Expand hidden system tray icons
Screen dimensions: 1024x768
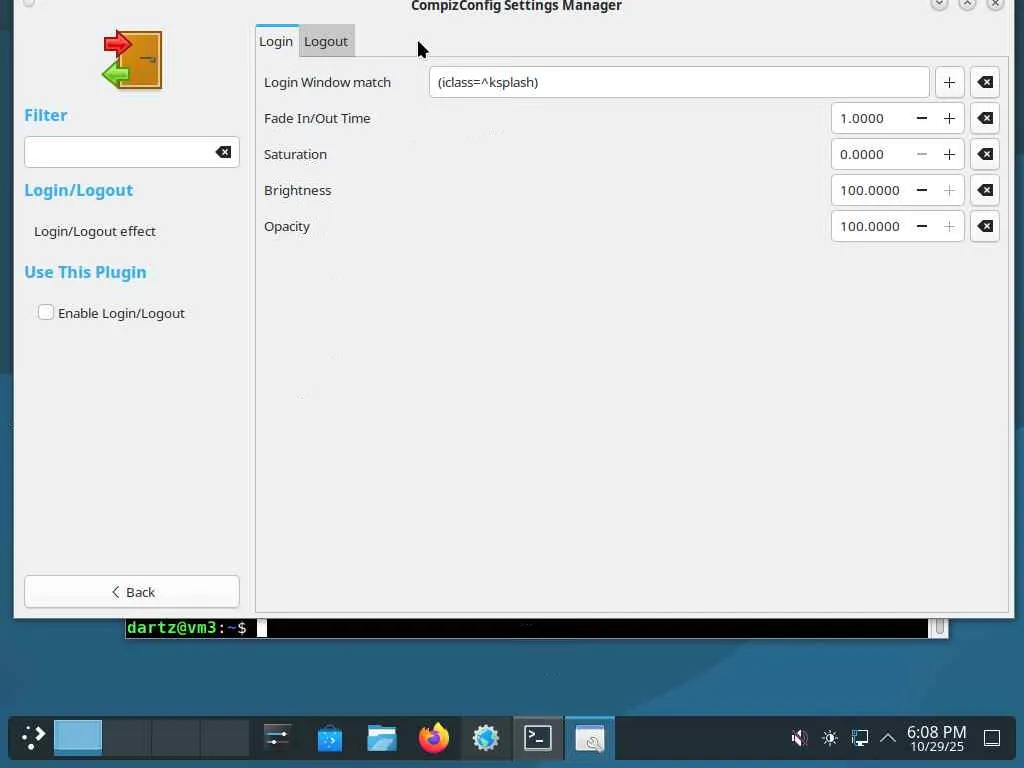[x=888, y=738]
